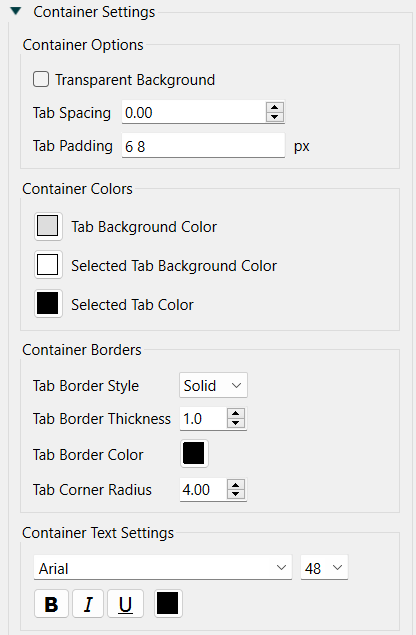The image size is (416, 635).
Task: Open the Arial font family dropdown
Action: coord(163,568)
